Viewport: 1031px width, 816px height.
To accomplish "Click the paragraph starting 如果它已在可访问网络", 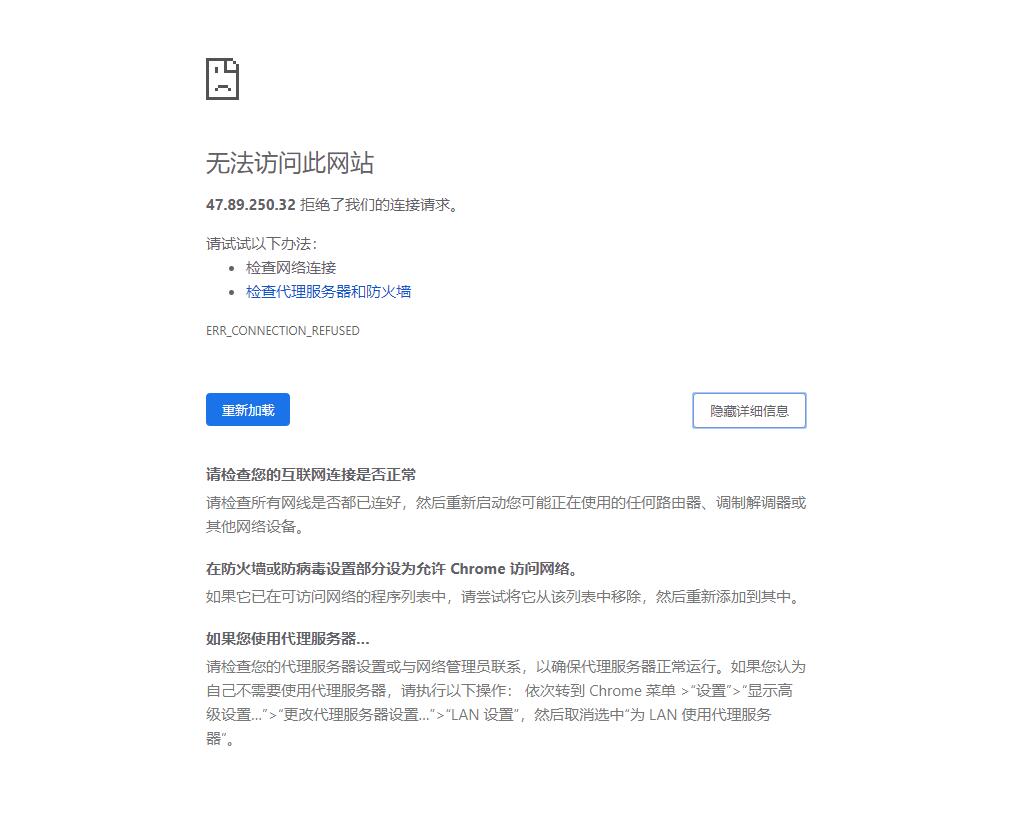I will 504,596.
